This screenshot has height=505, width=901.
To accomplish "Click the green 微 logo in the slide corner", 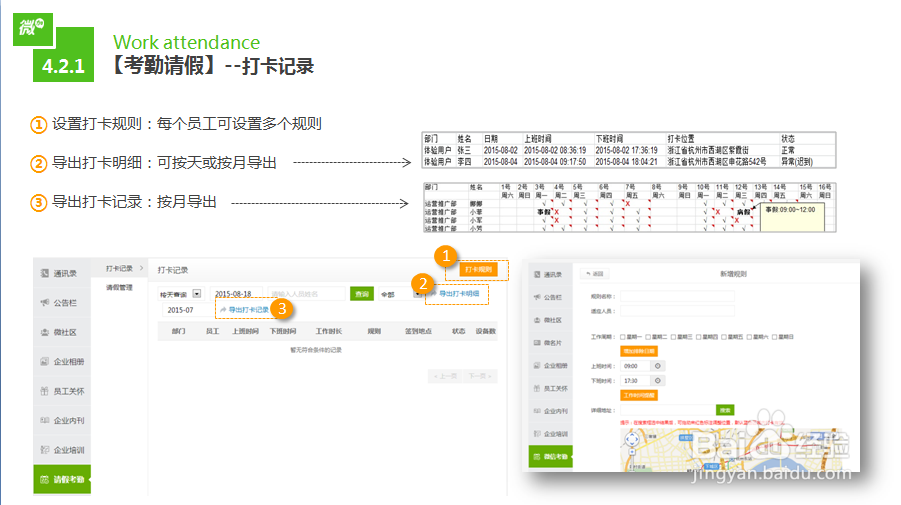I will (33, 29).
